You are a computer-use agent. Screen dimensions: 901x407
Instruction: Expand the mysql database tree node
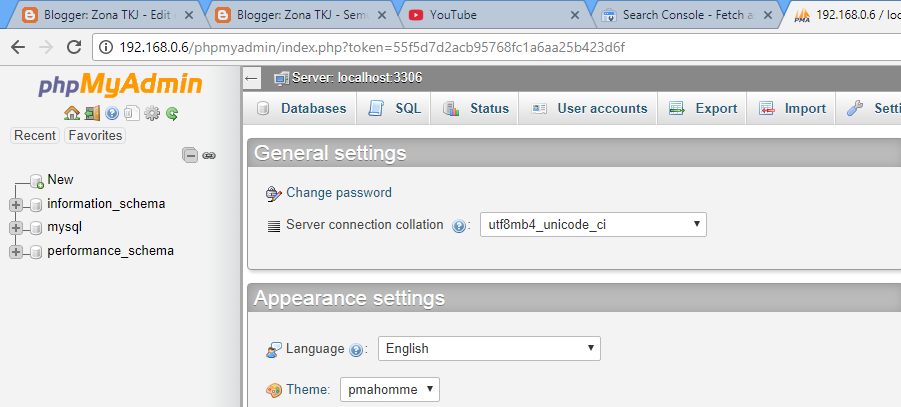[16, 228]
